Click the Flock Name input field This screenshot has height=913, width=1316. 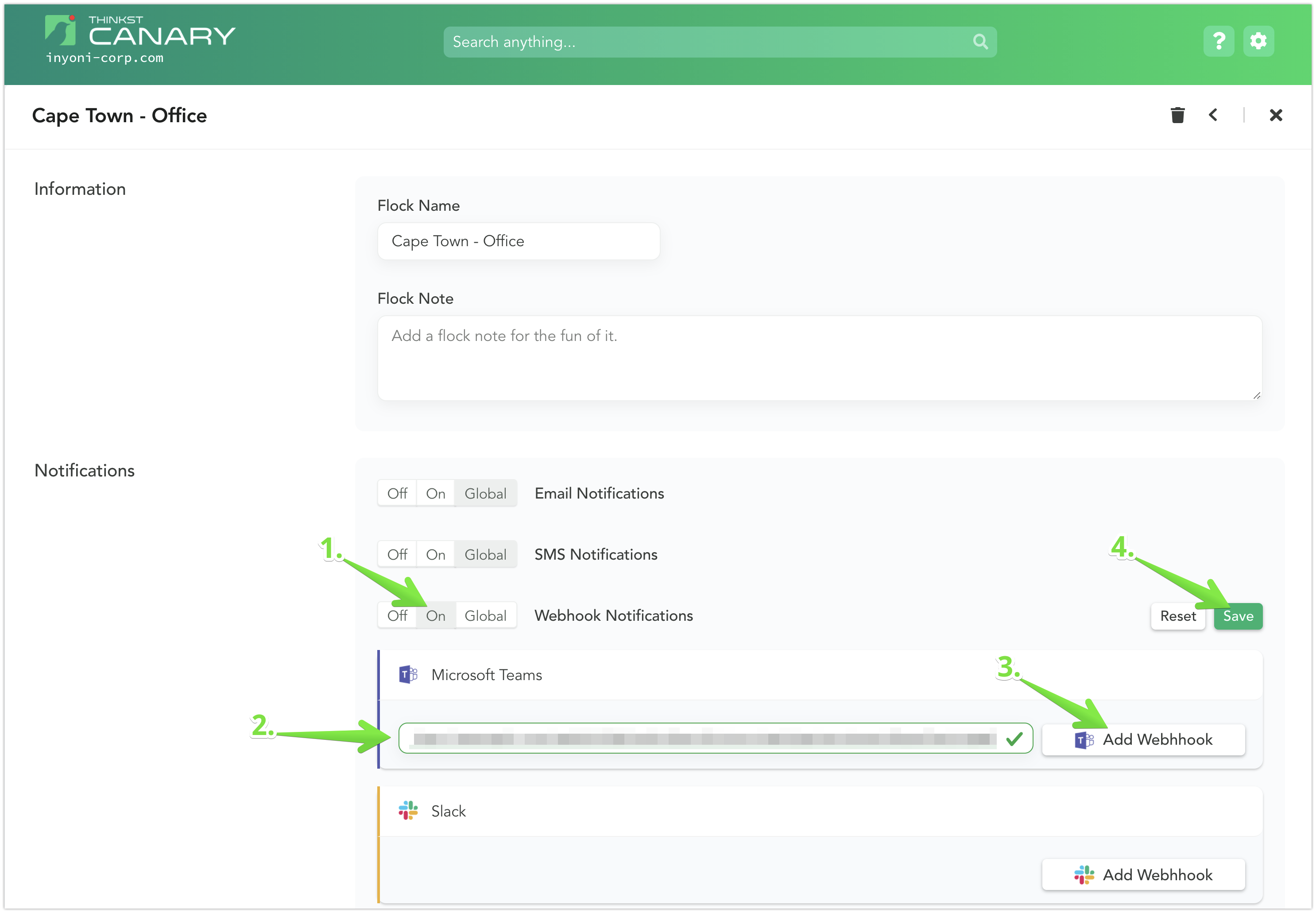(520, 241)
